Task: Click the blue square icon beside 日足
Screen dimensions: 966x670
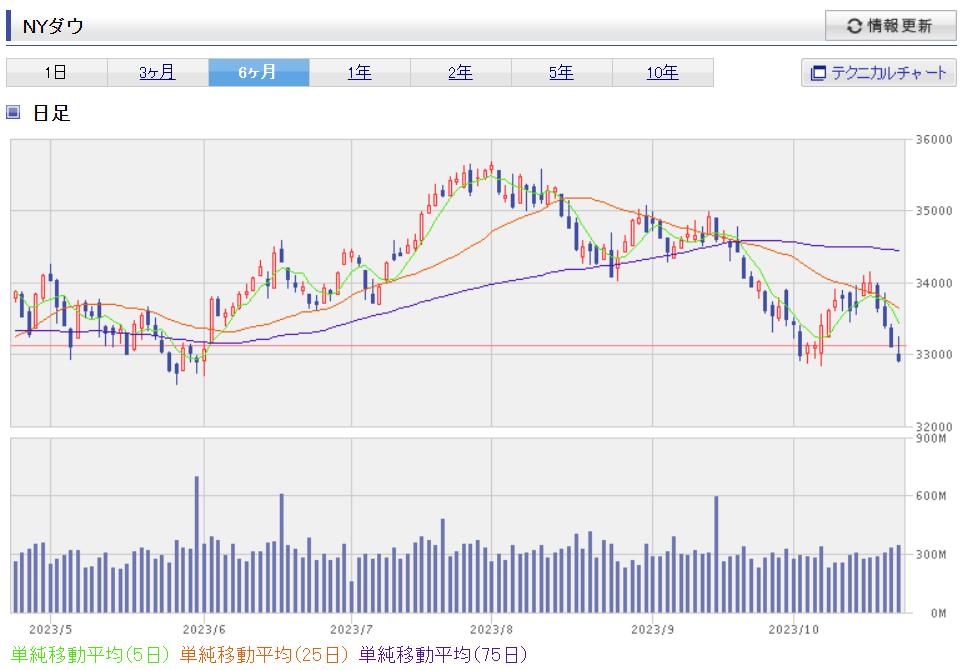Action: coord(13,112)
